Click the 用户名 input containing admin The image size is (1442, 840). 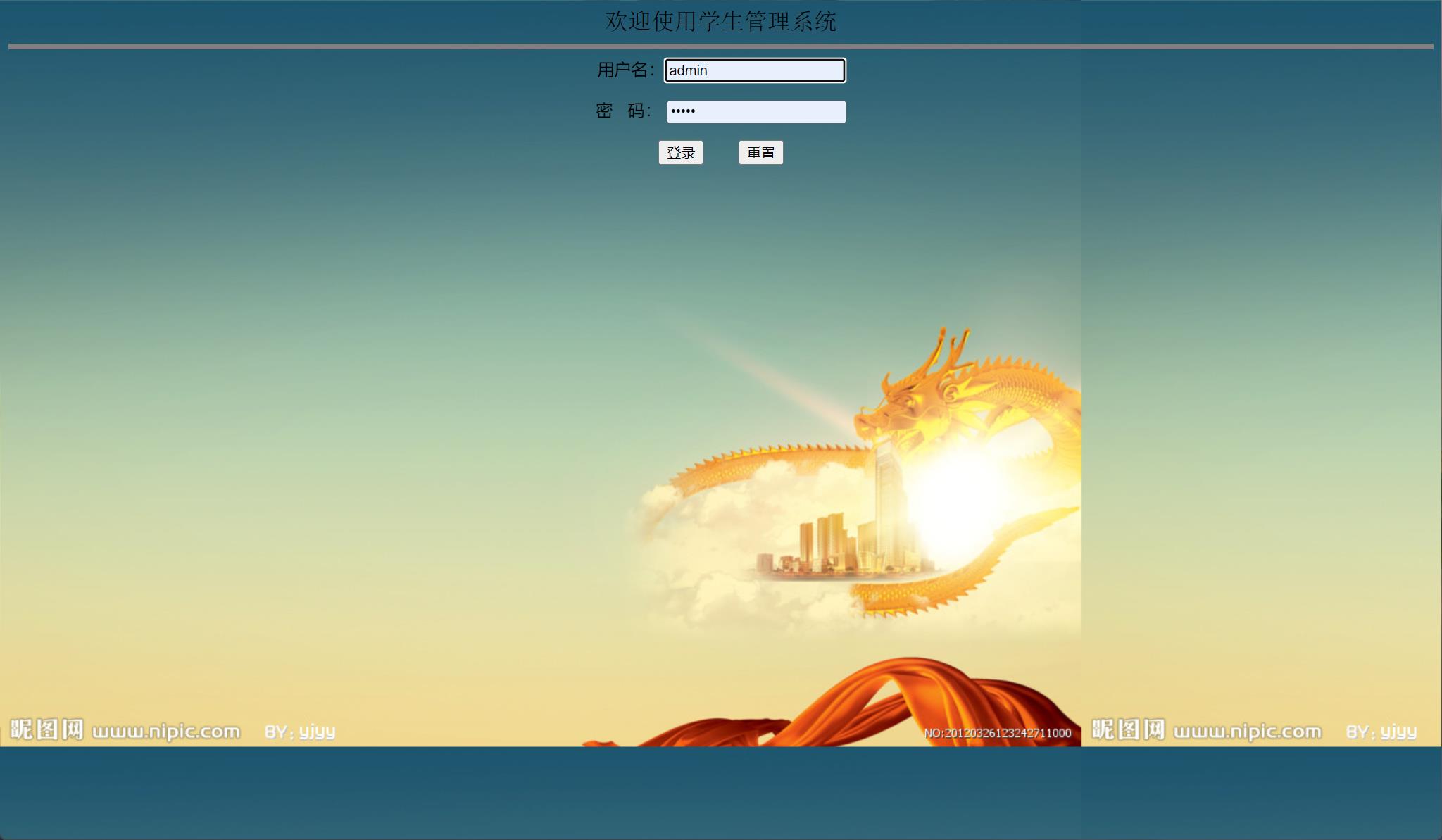point(755,70)
